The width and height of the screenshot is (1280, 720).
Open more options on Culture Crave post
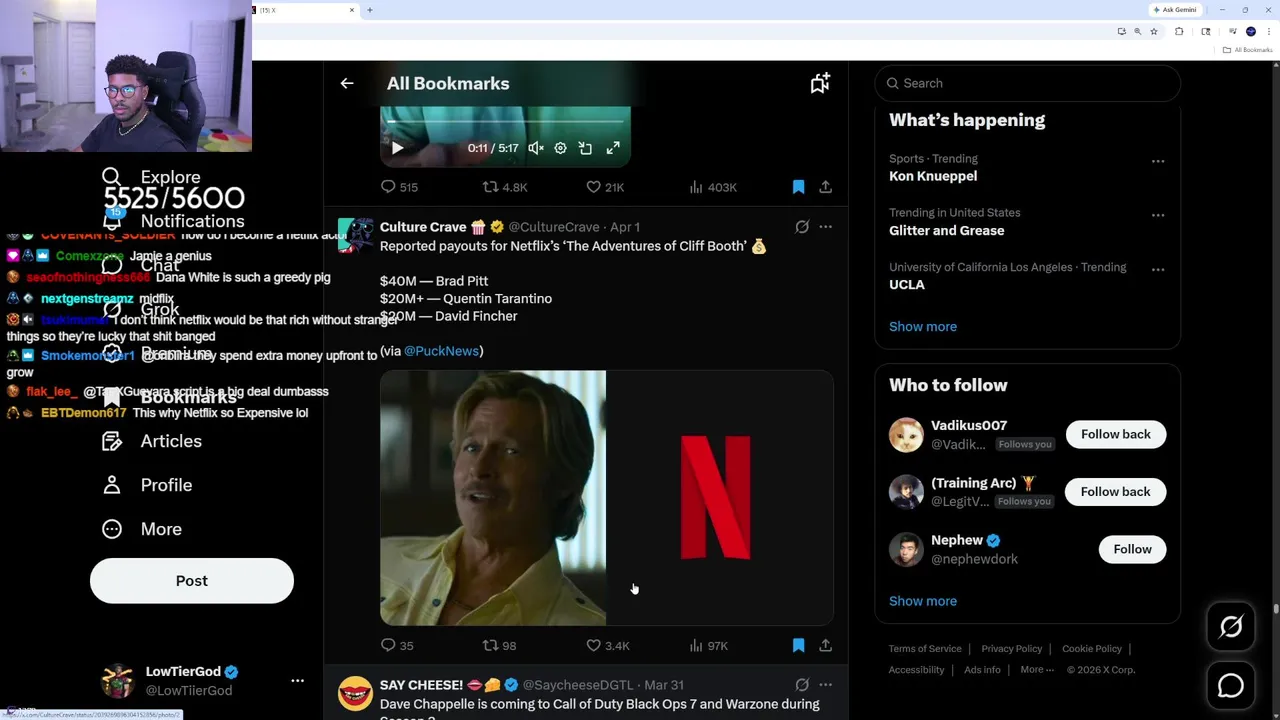[x=825, y=227]
